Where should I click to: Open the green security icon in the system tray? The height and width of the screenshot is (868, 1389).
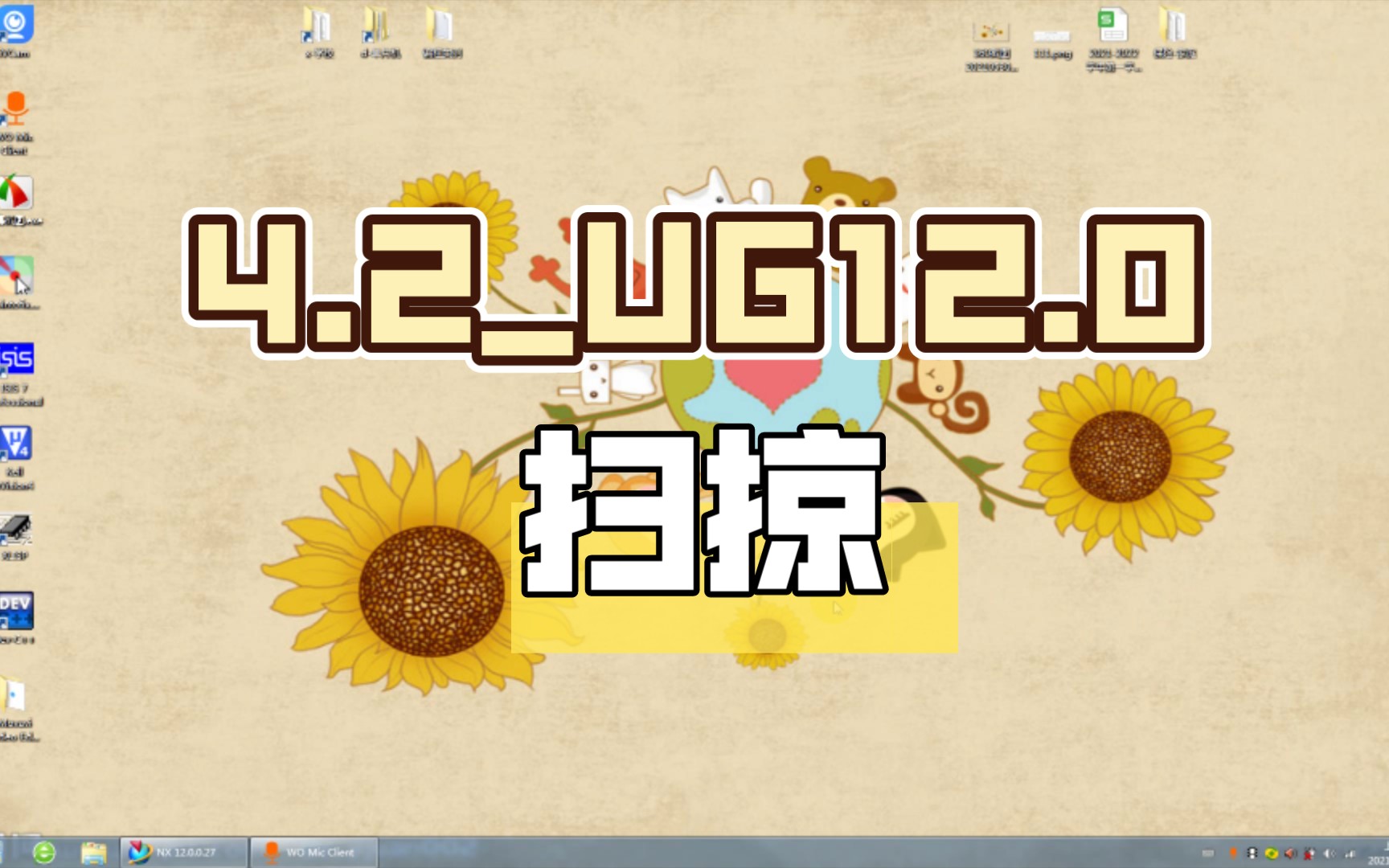pos(1272,854)
